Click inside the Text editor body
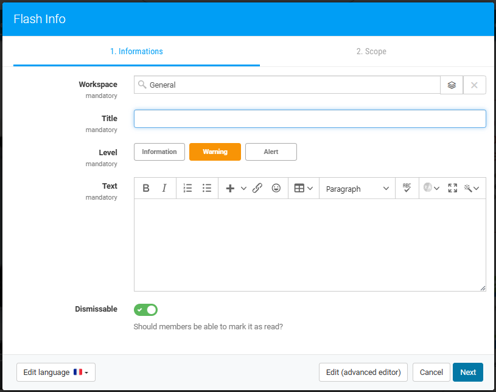 click(x=310, y=245)
